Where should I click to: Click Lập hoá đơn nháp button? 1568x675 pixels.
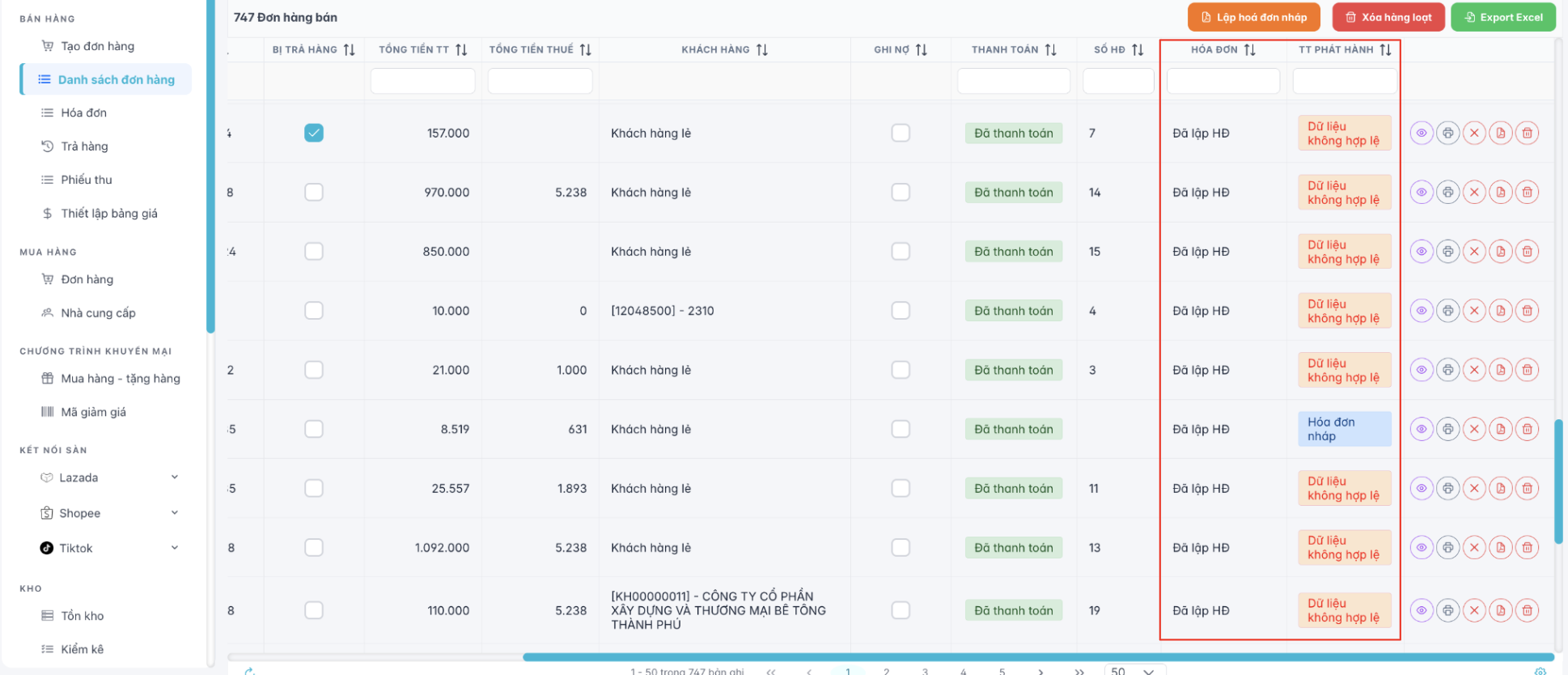pos(1253,17)
